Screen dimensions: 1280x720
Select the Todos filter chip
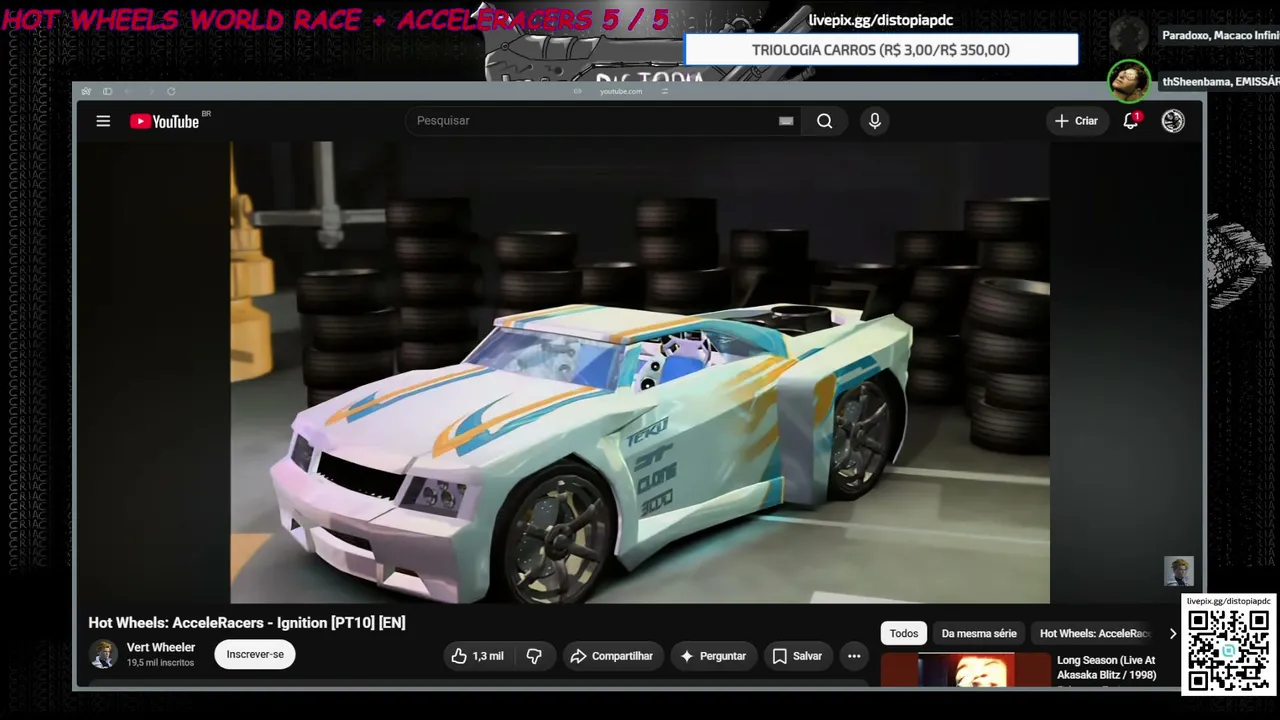click(904, 633)
